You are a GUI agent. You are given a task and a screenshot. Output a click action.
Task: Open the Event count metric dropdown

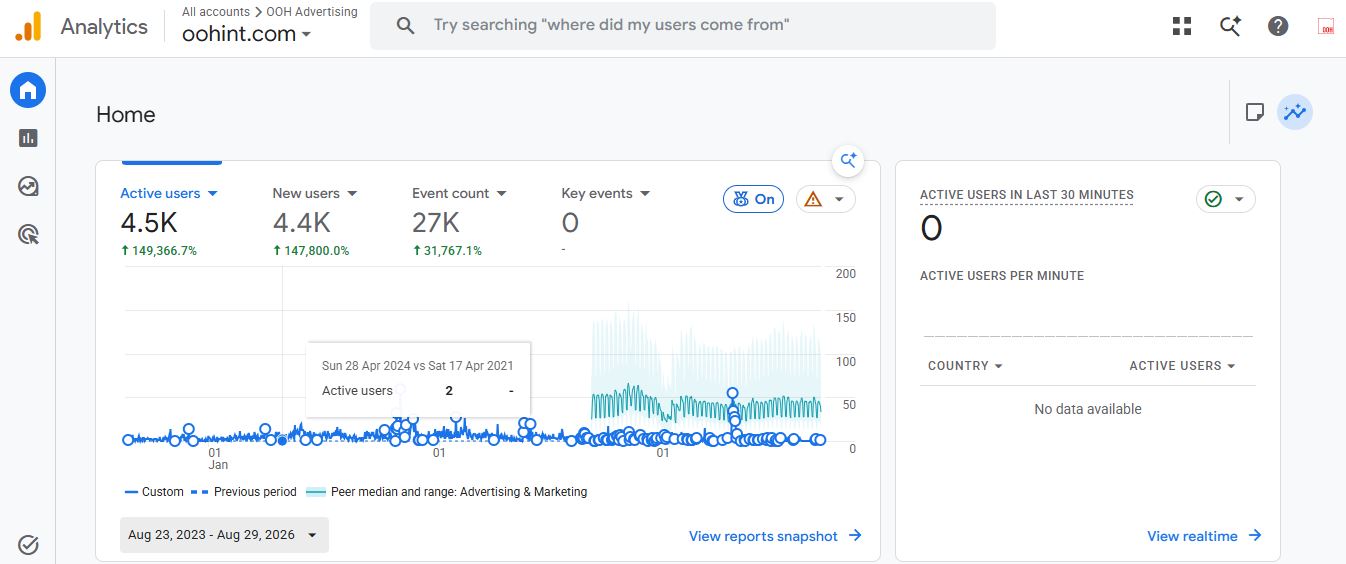459,193
